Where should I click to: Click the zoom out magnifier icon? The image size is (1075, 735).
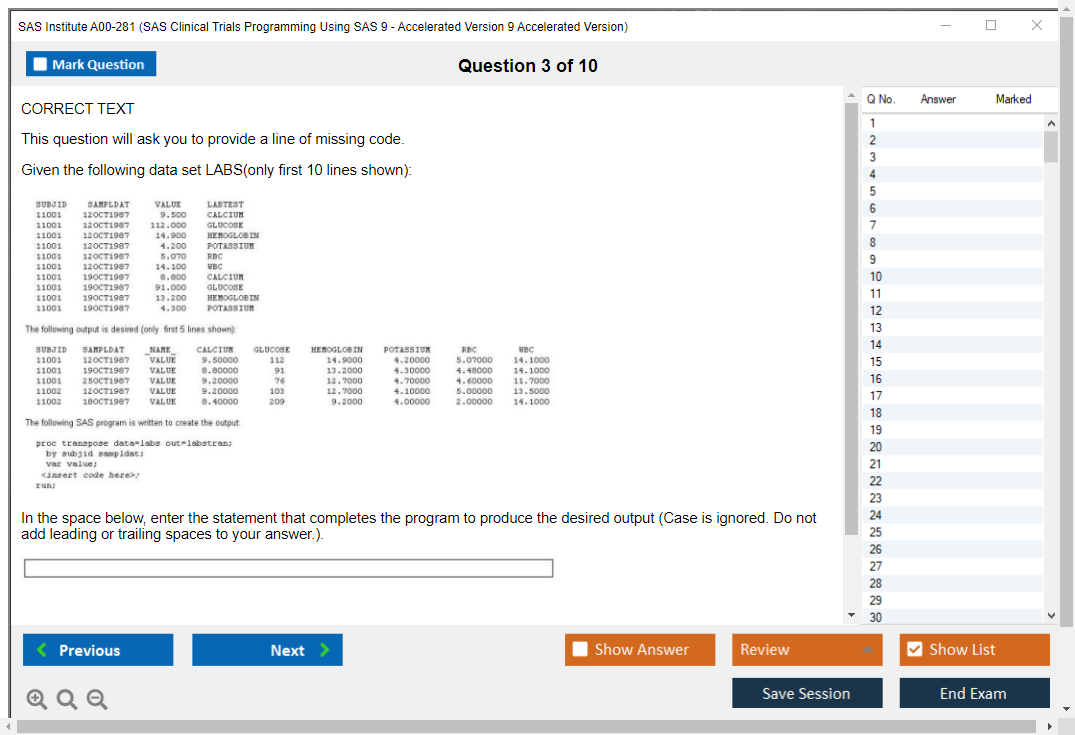pos(96,700)
